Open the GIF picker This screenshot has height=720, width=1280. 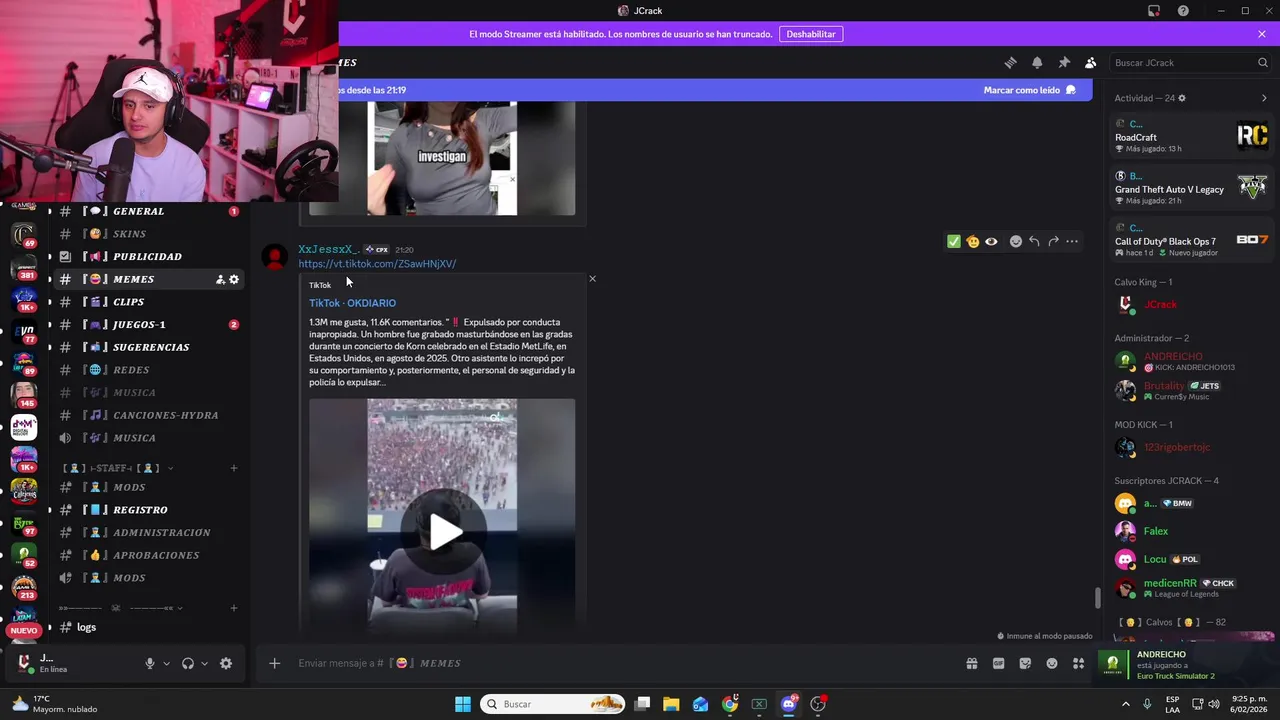[x=998, y=663]
